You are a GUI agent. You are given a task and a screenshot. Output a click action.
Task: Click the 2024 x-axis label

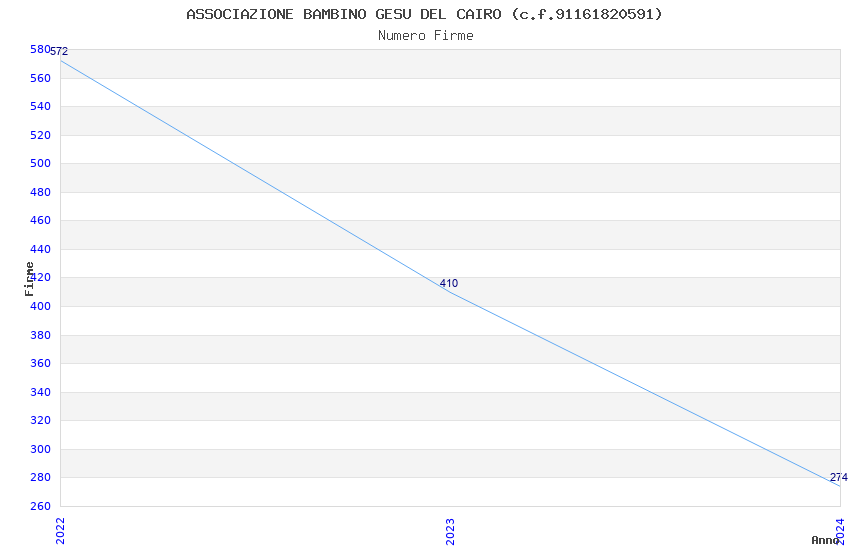(x=840, y=531)
